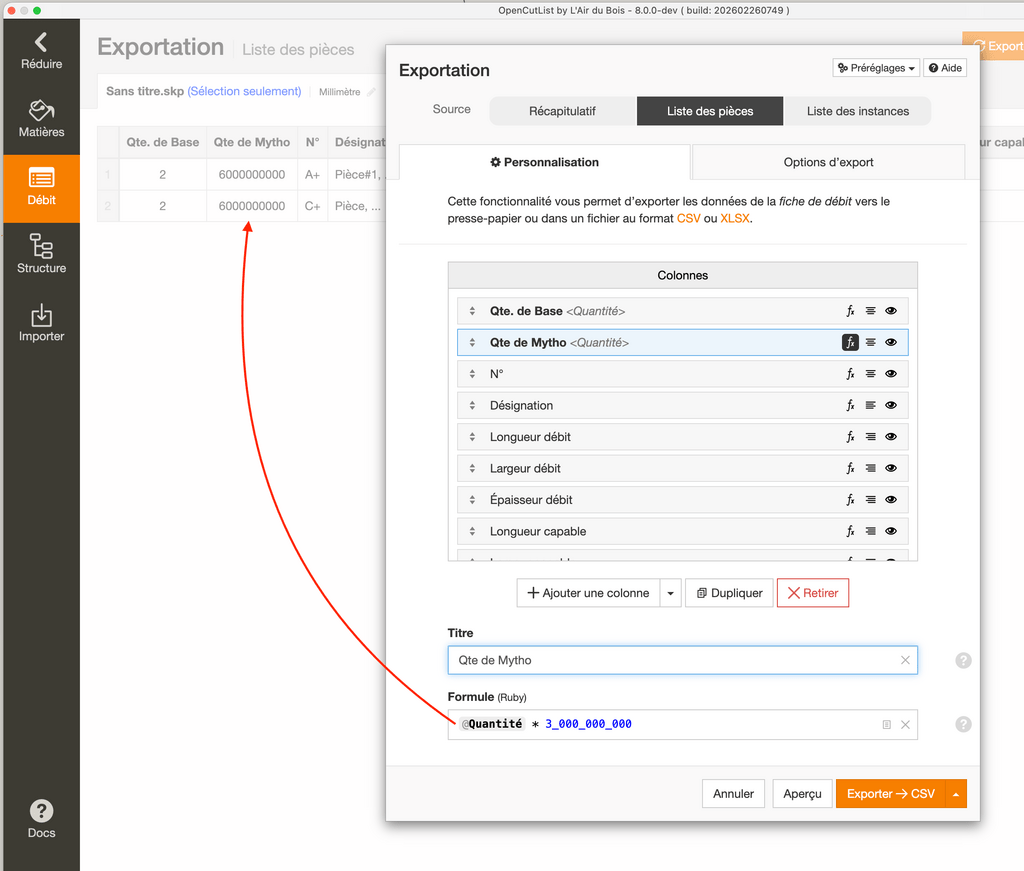Switch to the Options d'export tab
The image size is (1024, 871).
pyautogui.click(x=828, y=162)
